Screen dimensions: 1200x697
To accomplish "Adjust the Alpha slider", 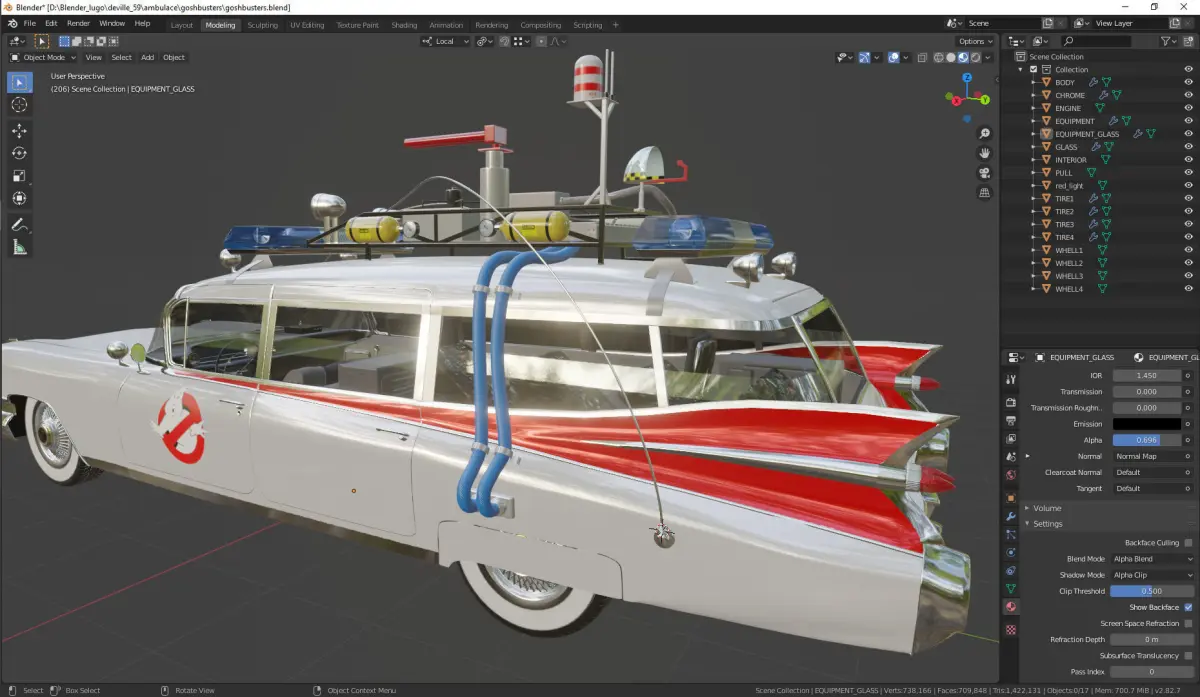I will pyautogui.click(x=1145, y=440).
